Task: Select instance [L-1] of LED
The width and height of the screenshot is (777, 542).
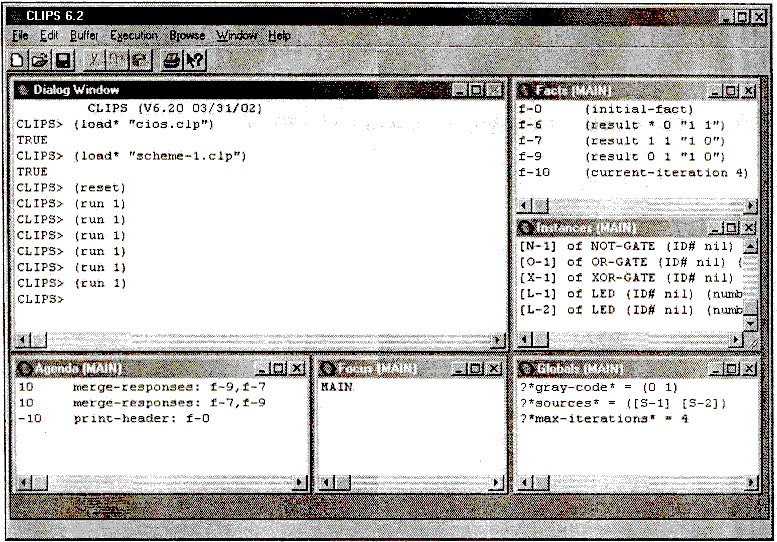Action: [x=630, y=294]
